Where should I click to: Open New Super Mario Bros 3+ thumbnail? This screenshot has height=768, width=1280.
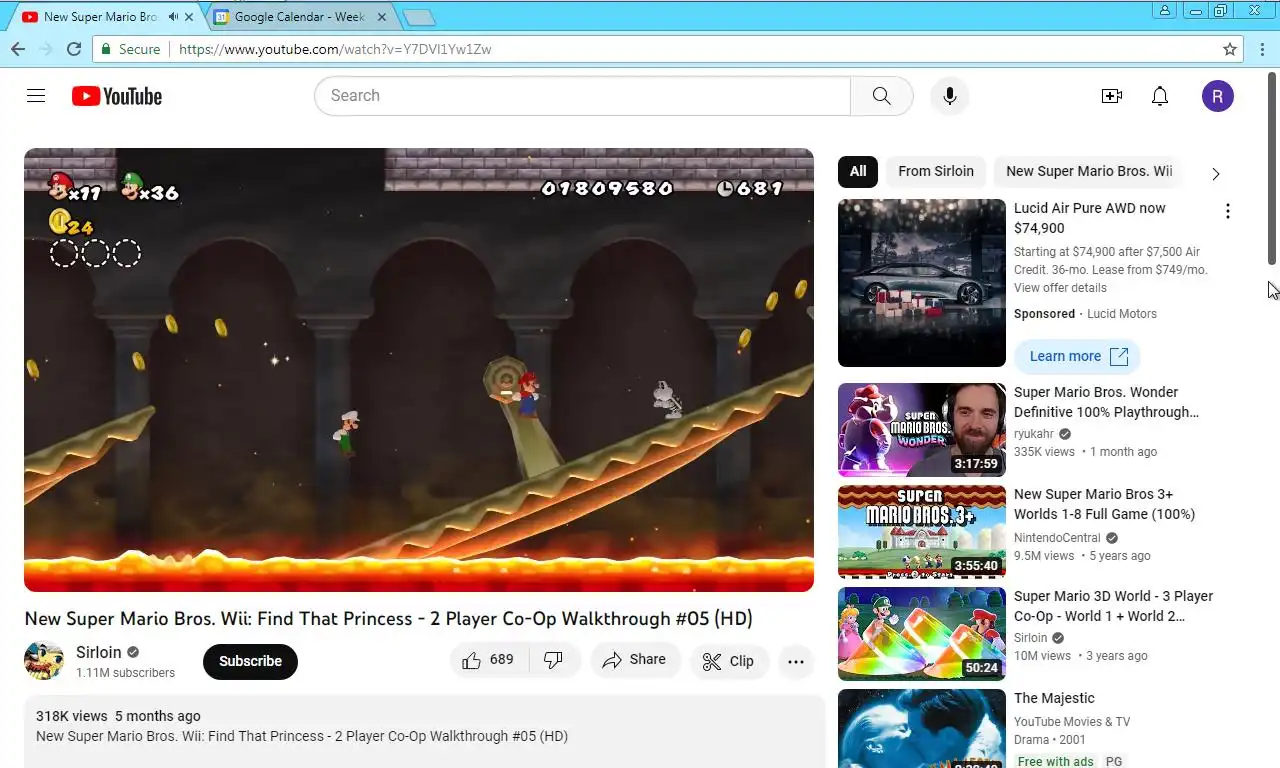[x=922, y=532]
